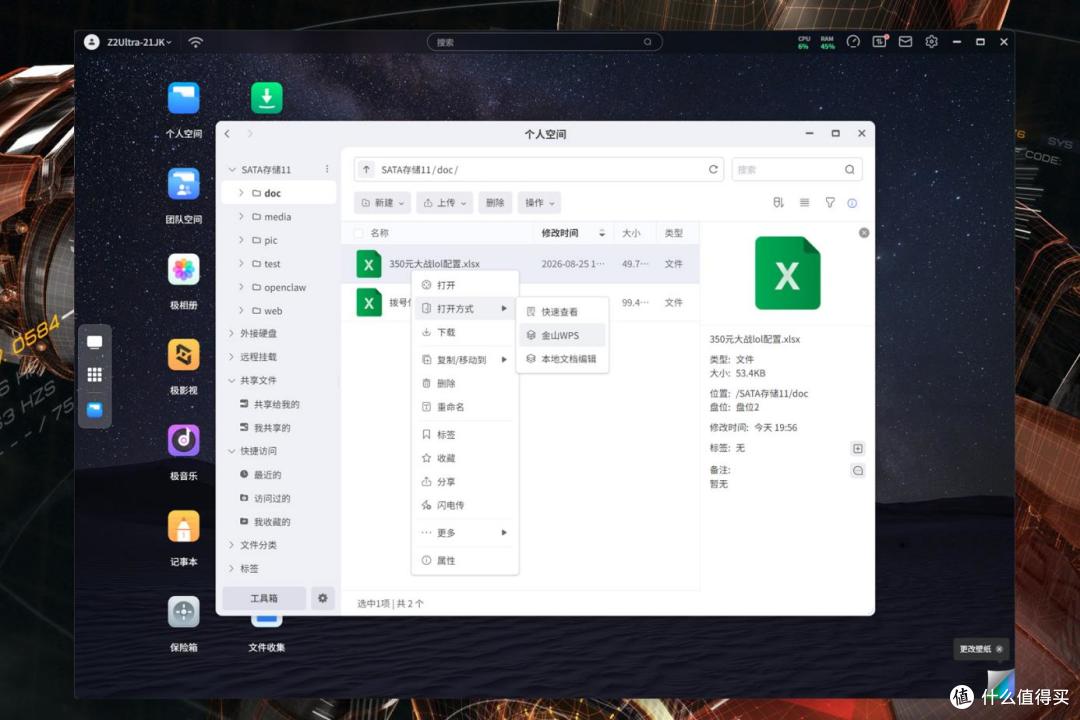Click the user avatar icon in top bar
This screenshot has height=720, width=1080.
[92, 42]
